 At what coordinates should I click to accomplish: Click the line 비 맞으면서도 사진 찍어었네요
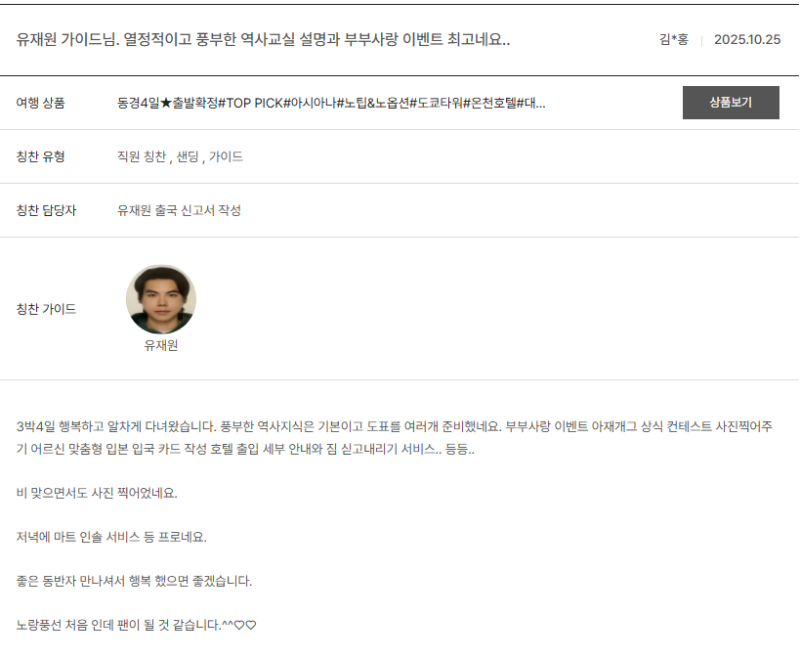(97, 493)
